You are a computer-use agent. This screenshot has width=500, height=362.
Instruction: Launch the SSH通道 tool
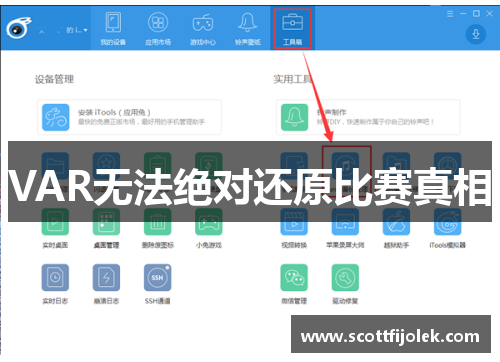click(x=158, y=284)
